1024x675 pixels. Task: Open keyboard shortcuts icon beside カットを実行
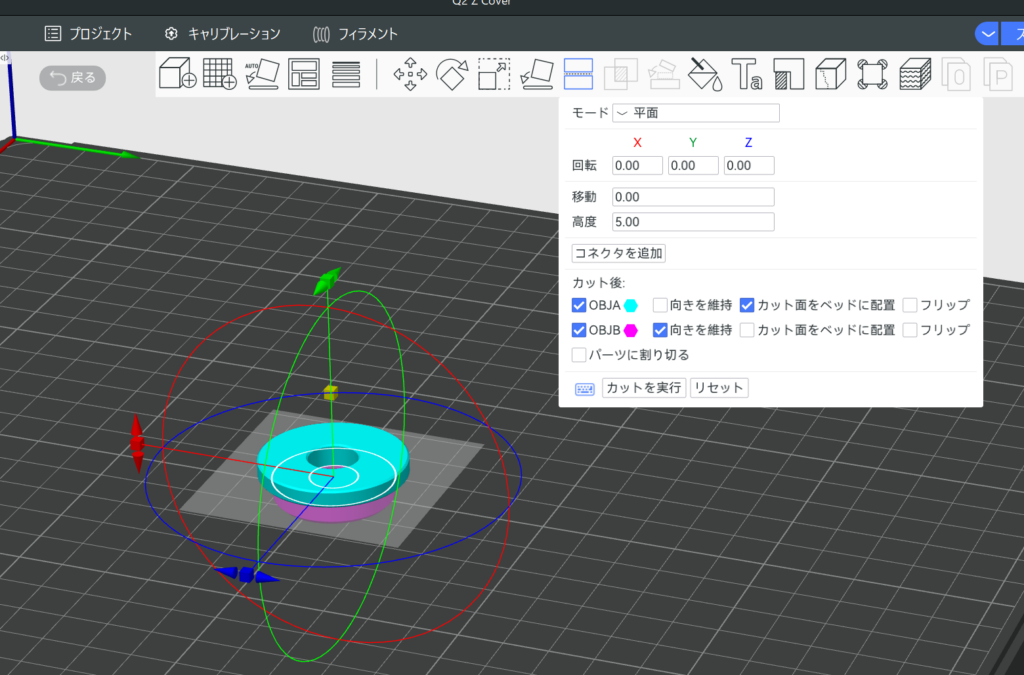pos(585,388)
